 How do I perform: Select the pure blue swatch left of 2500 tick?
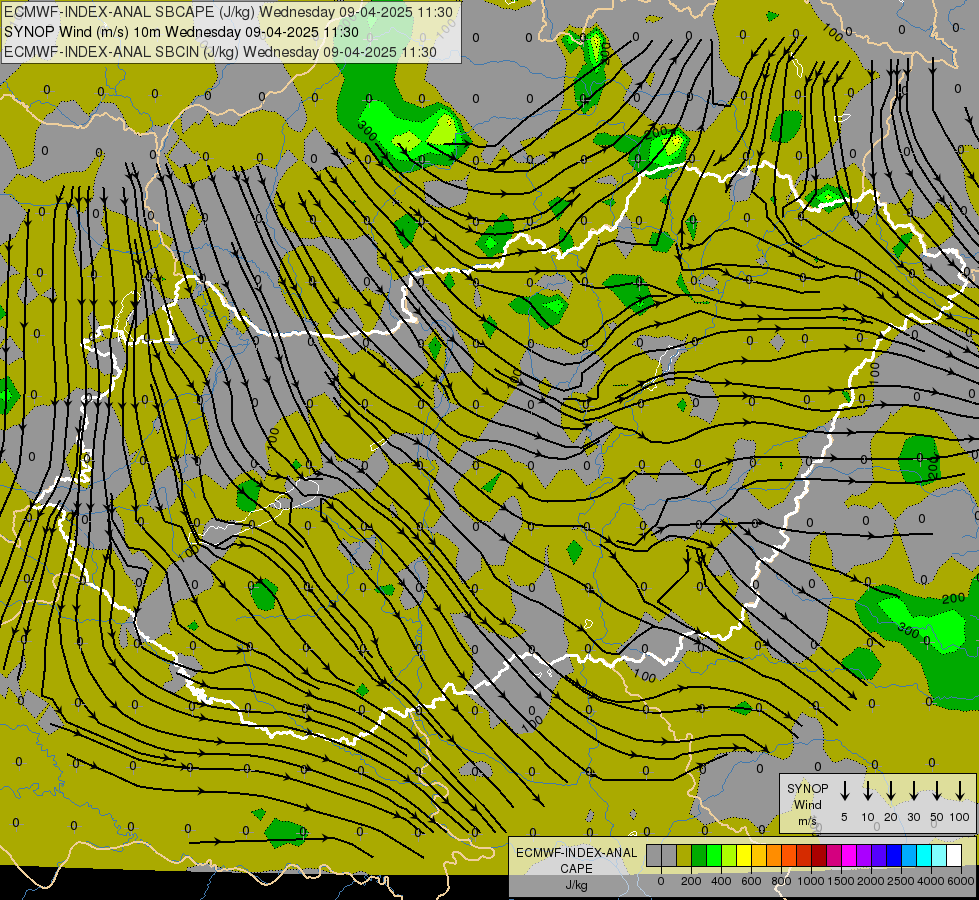[894, 856]
